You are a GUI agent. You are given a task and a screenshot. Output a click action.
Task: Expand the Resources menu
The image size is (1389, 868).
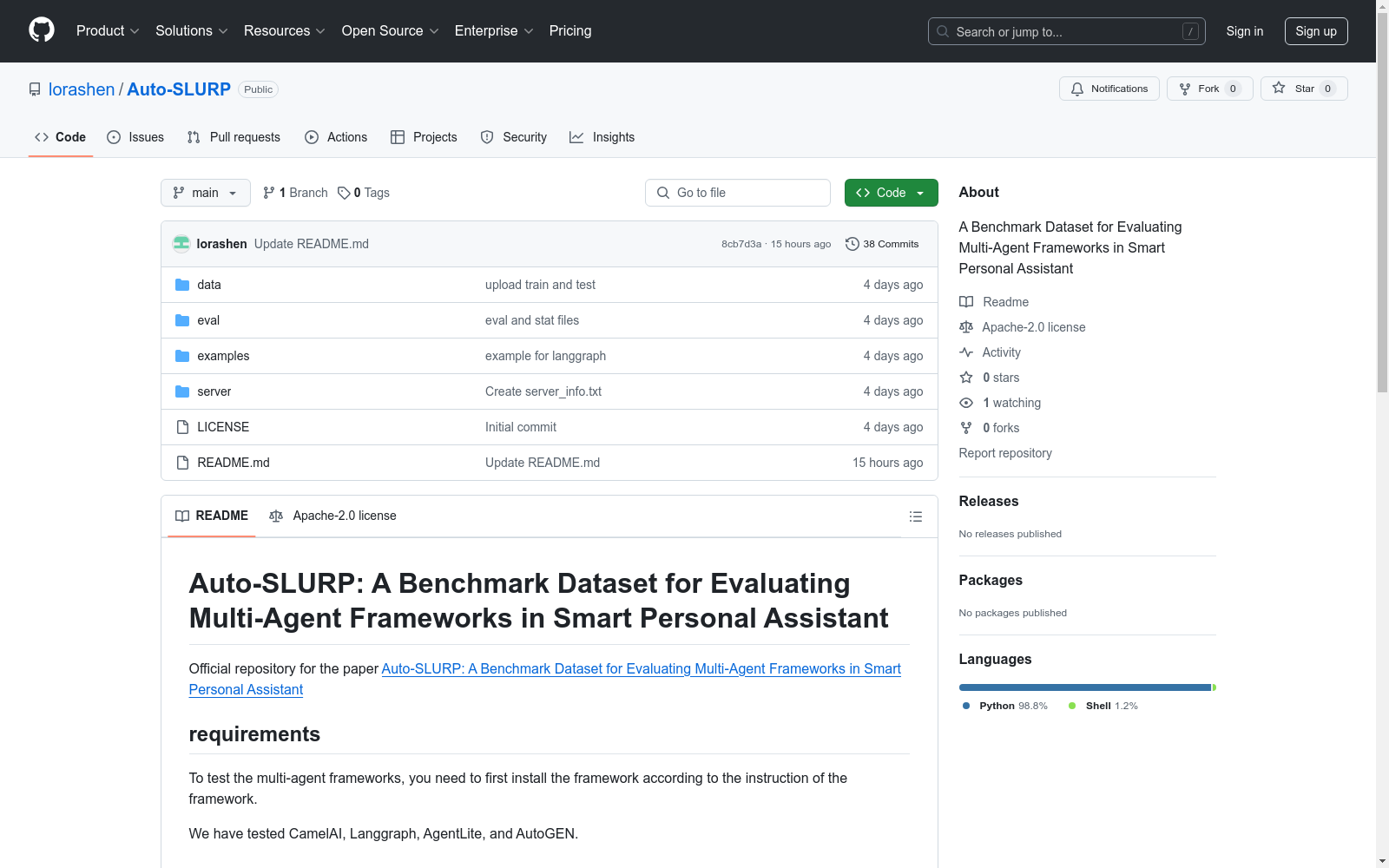(x=285, y=31)
